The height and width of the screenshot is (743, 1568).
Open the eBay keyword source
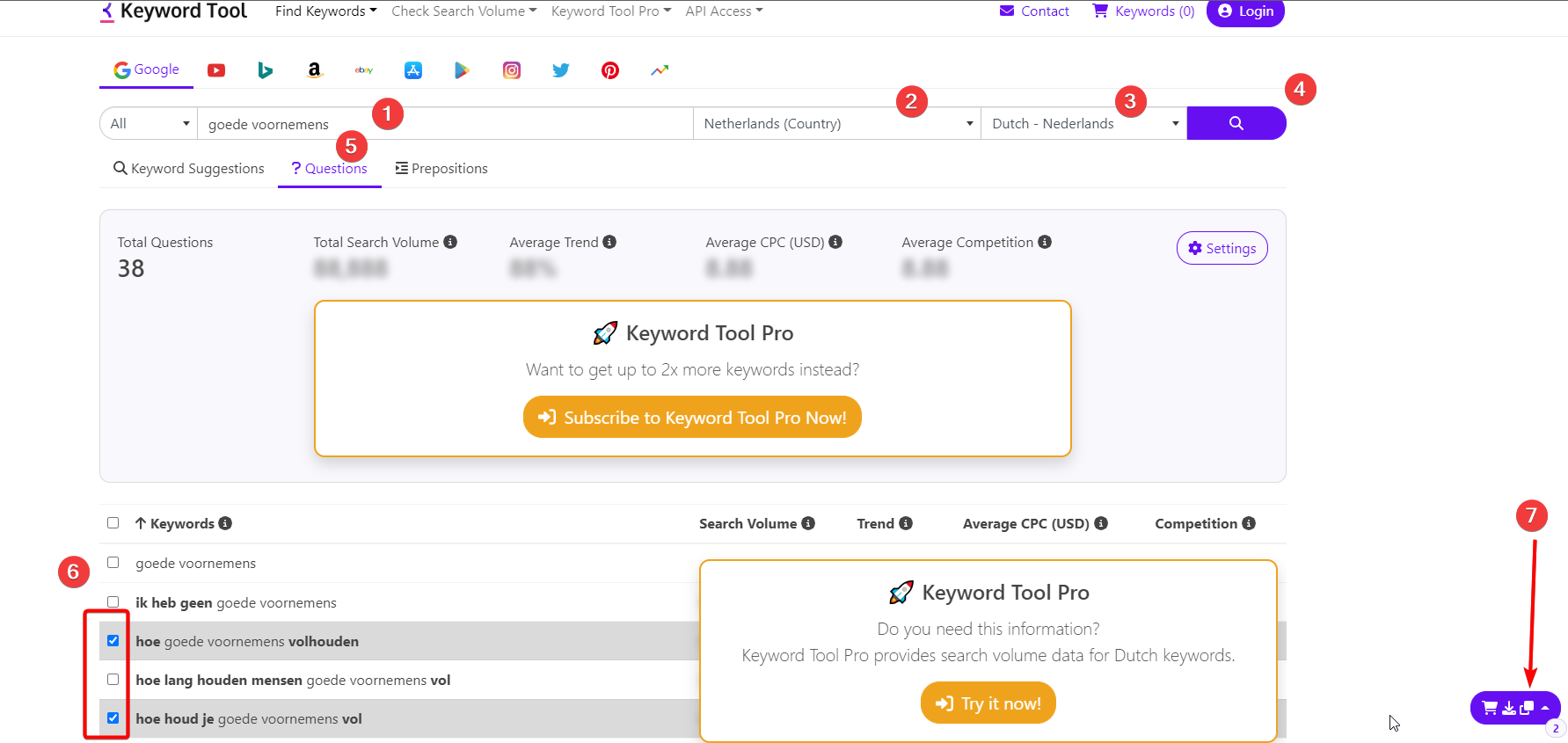(363, 70)
